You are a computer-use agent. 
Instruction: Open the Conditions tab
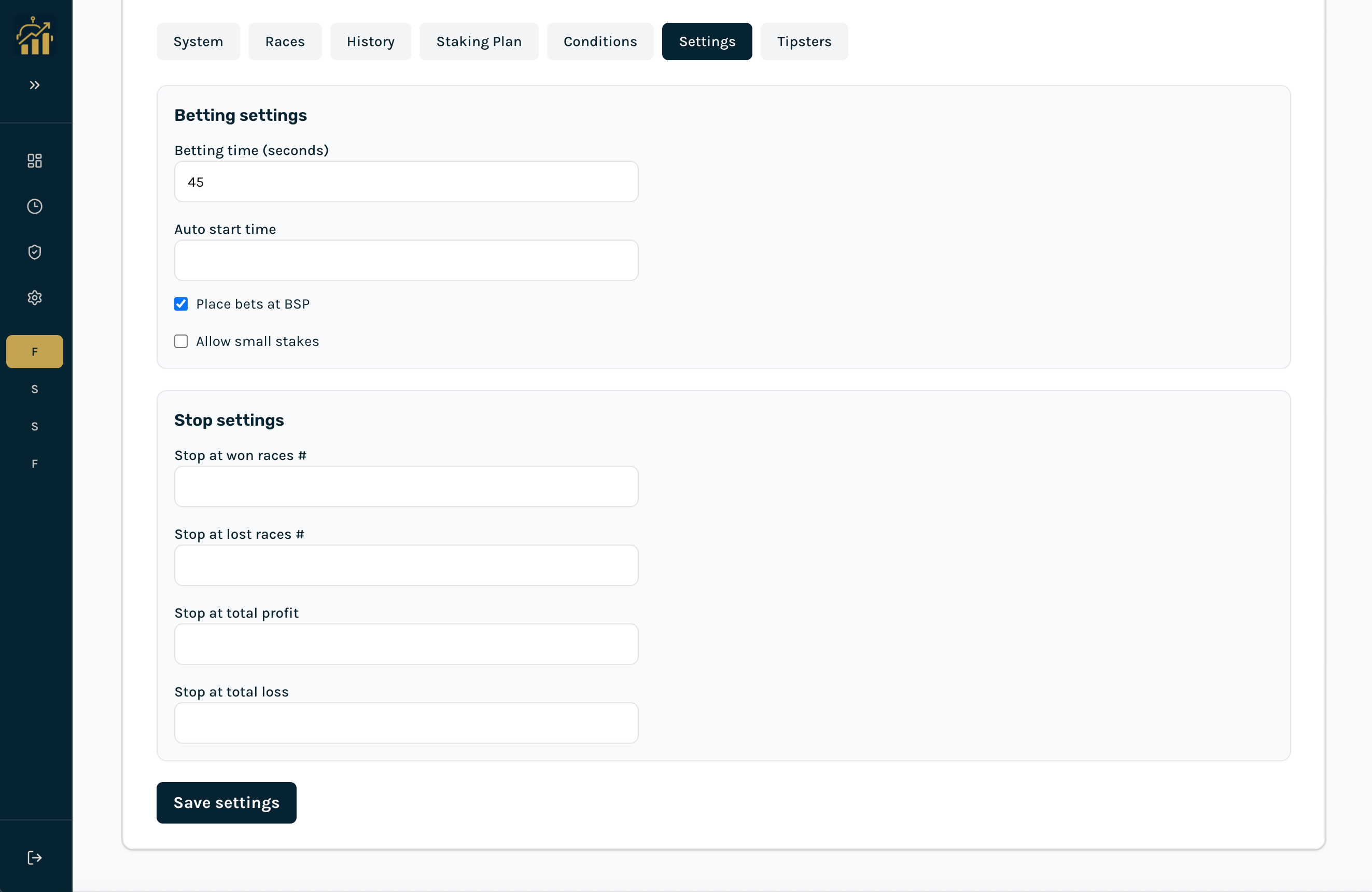tap(600, 41)
